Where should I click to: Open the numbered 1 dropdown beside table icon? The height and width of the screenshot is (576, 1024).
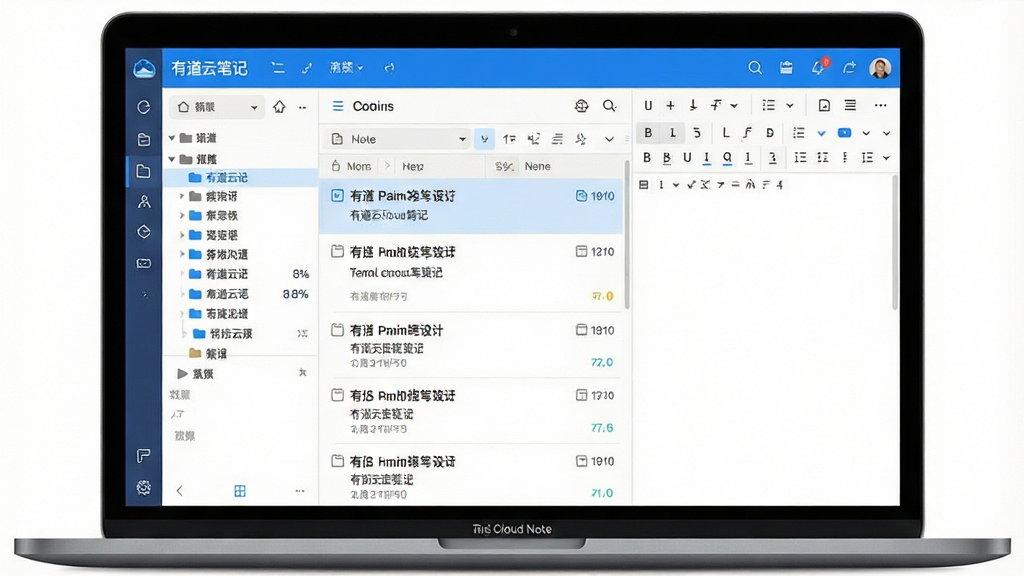(x=667, y=185)
